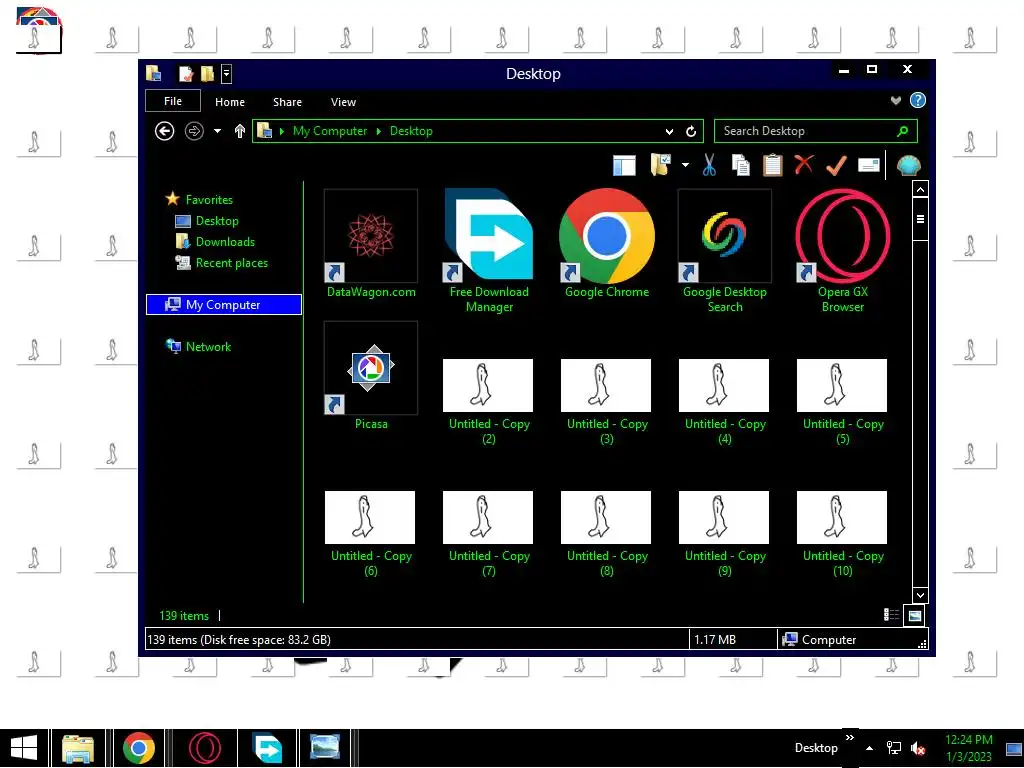
Task: Click the orange checkmark Properties icon
Action: [x=836, y=165]
